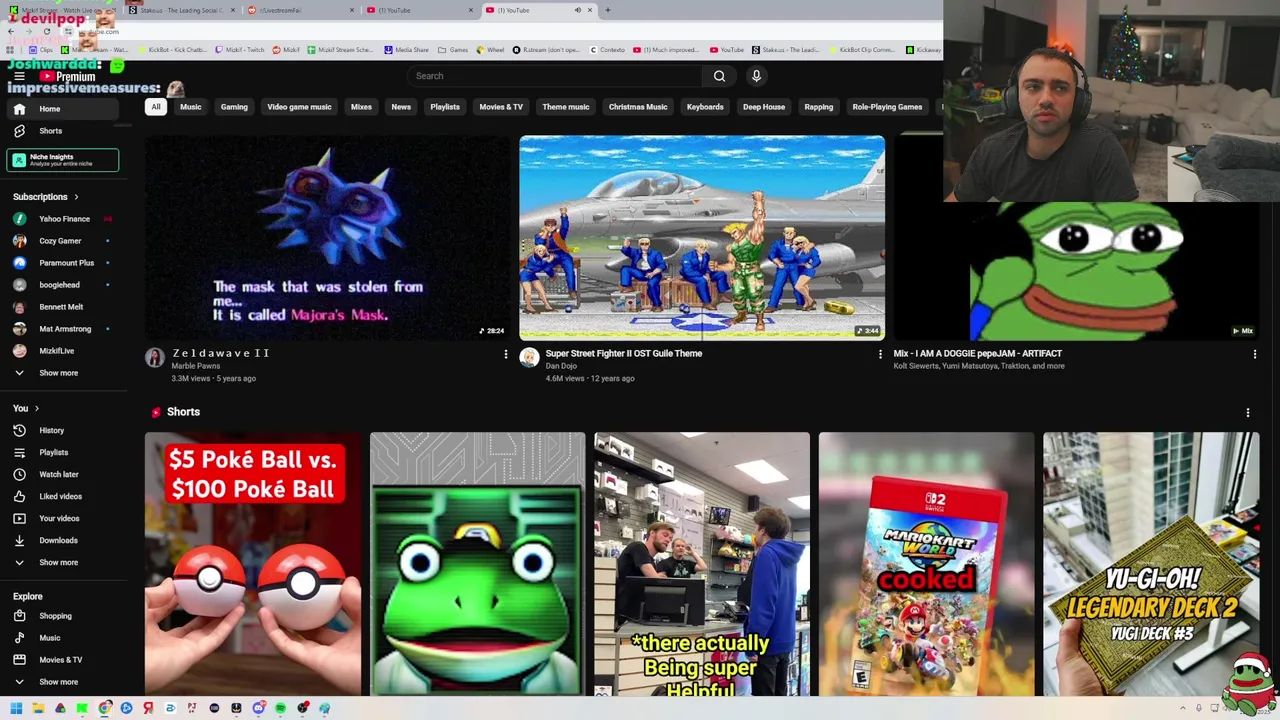Open the hamburger guide menu icon
Viewport: 1280px width, 720px height.
pos(19,76)
